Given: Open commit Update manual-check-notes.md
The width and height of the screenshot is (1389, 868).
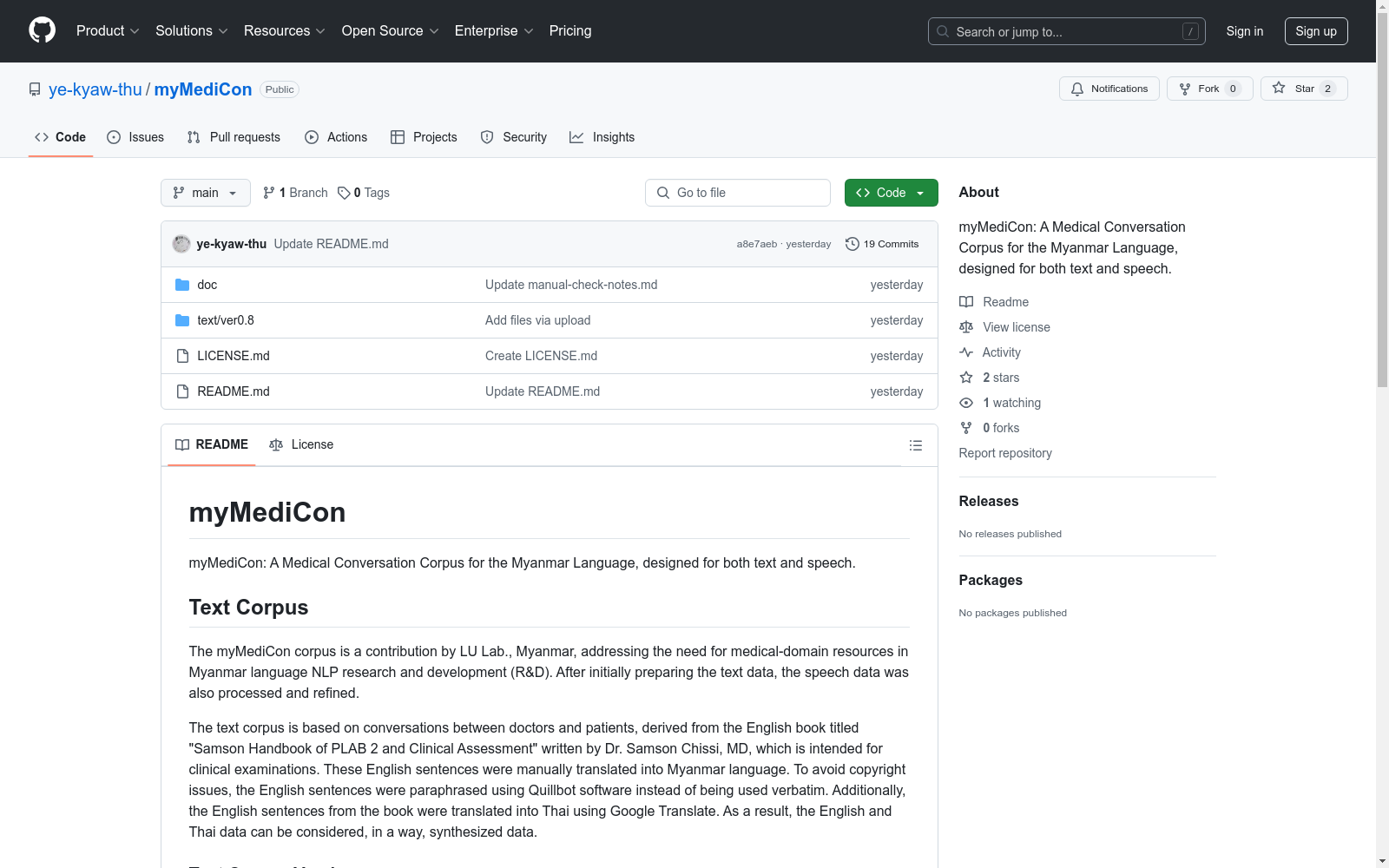Looking at the screenshot, I should [x=571, y=285].
